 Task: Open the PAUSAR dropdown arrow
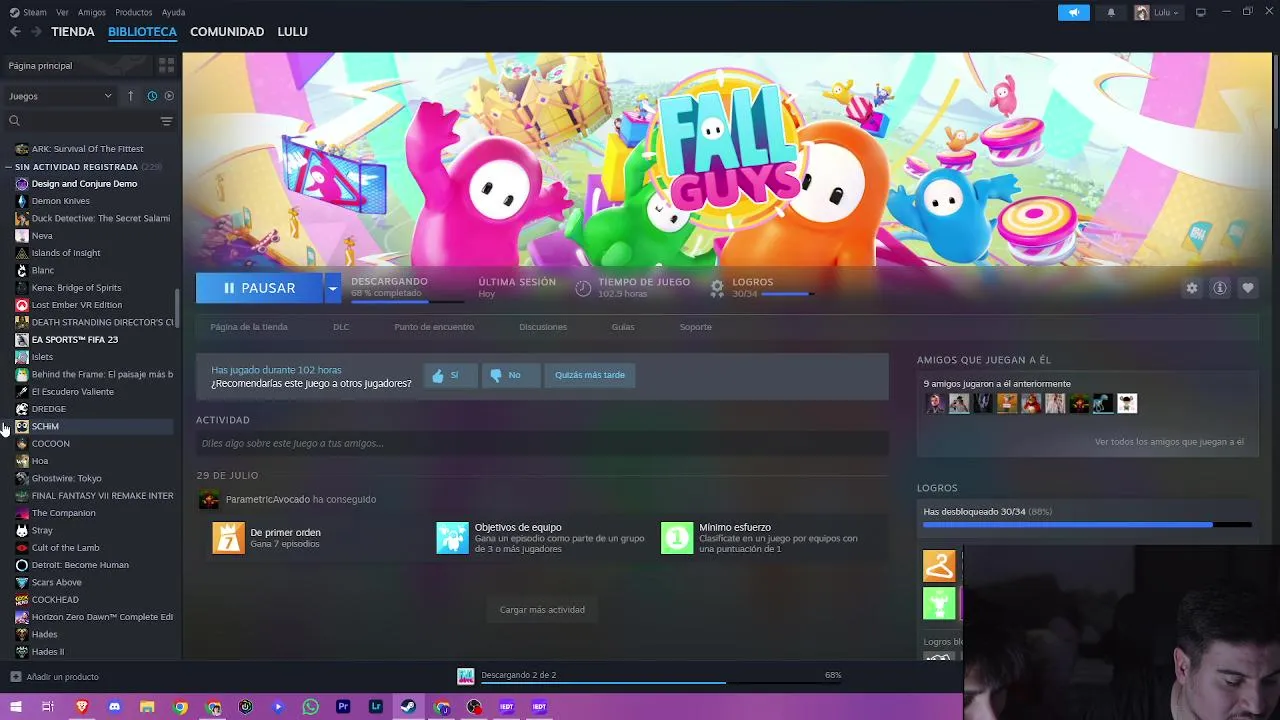(332, 288)
